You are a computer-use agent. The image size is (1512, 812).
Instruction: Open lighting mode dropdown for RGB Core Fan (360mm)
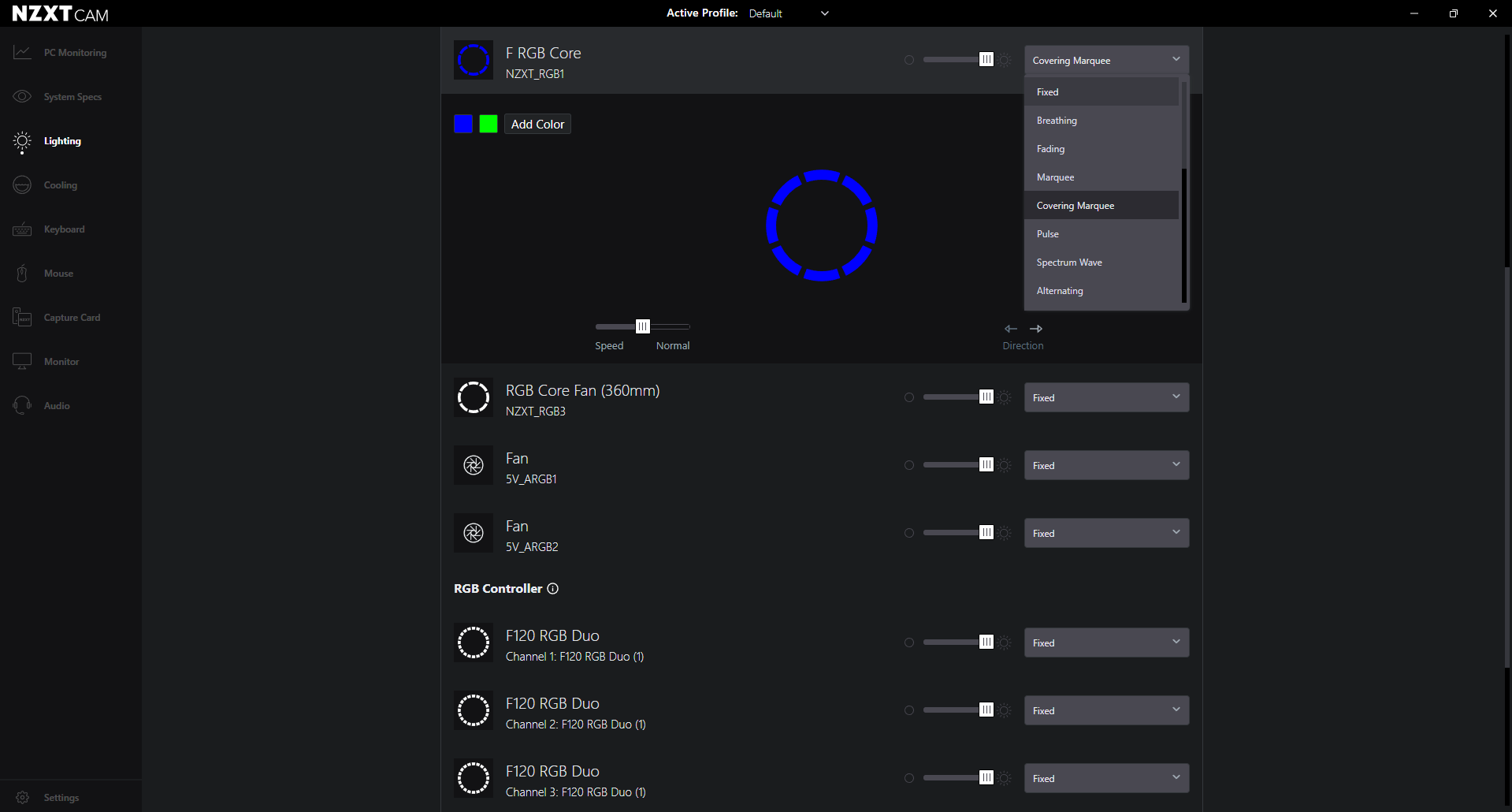[x=1106, y=397]
